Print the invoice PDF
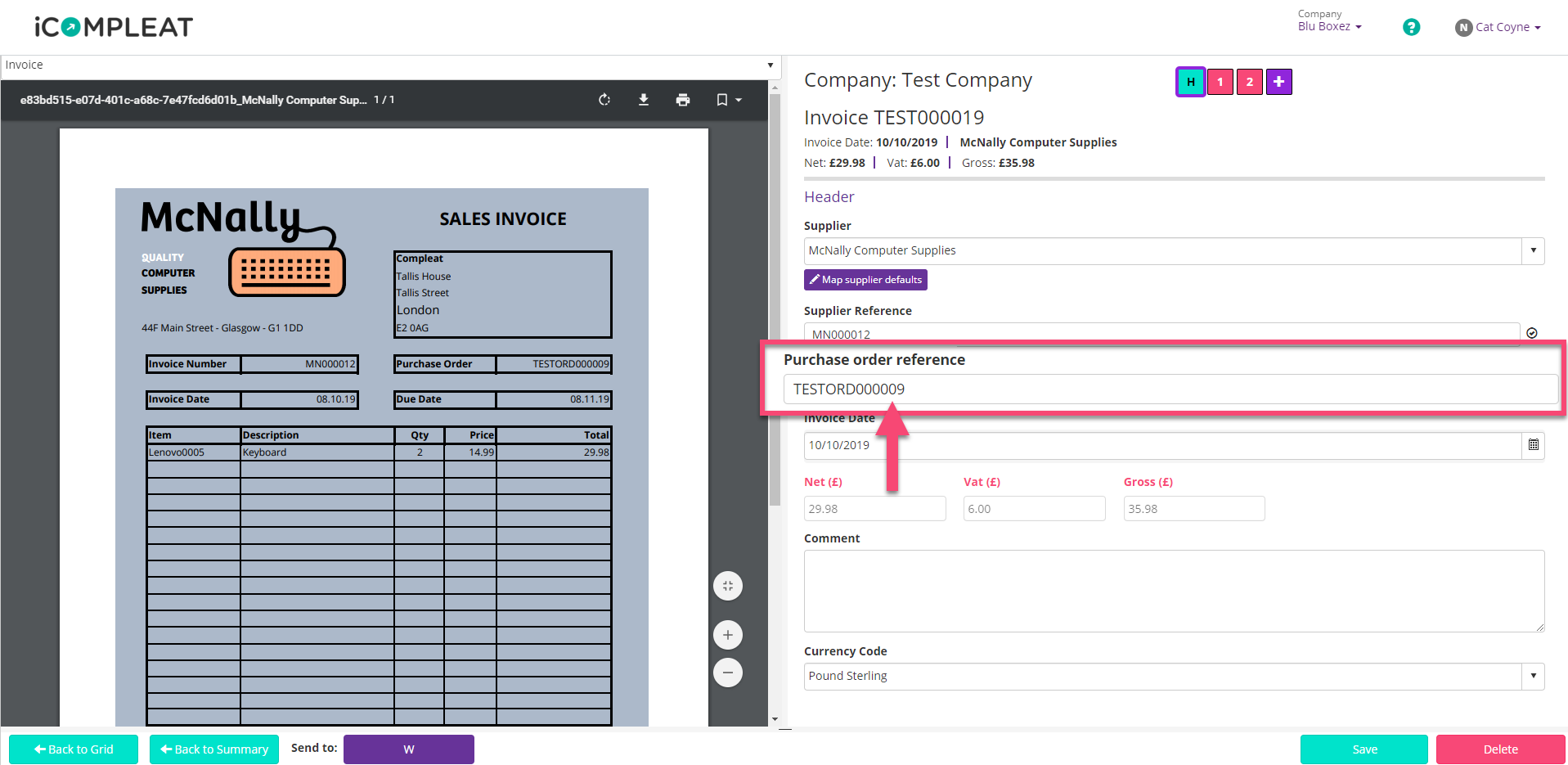The height and width of the screenshot is (765, 1568). coord(683,100)
